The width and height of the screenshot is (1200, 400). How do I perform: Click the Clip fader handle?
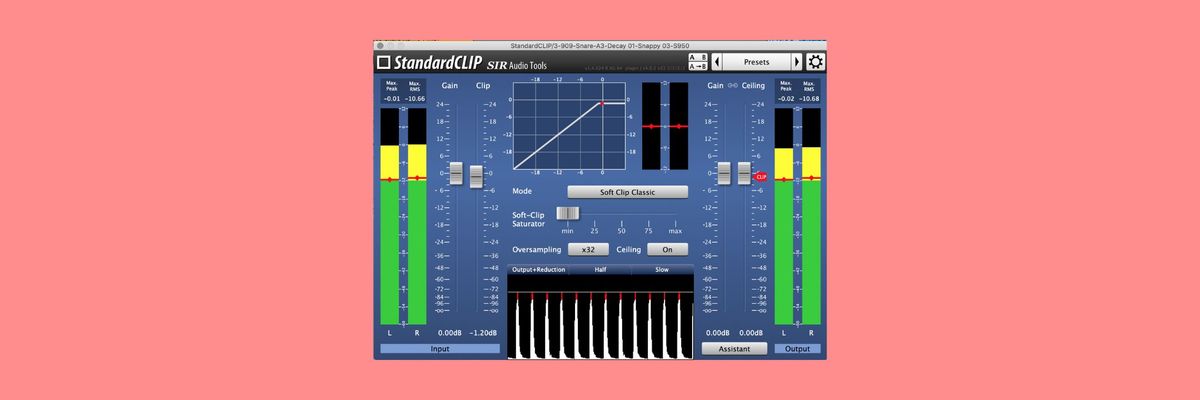(476, 176)
